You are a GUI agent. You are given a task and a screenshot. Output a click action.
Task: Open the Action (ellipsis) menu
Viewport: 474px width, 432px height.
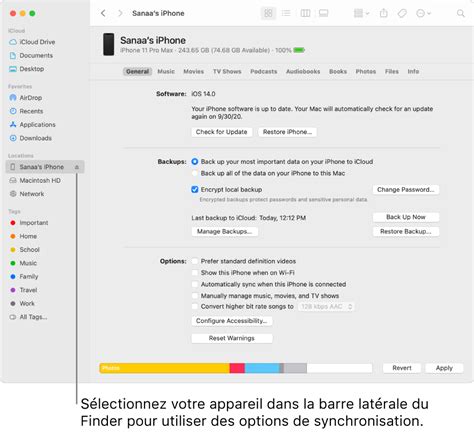pyautogui.click(x=423, y=13)
